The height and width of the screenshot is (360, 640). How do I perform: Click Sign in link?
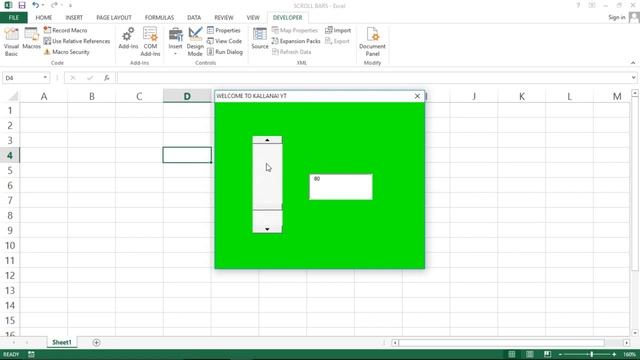click(x=617, y=17)
